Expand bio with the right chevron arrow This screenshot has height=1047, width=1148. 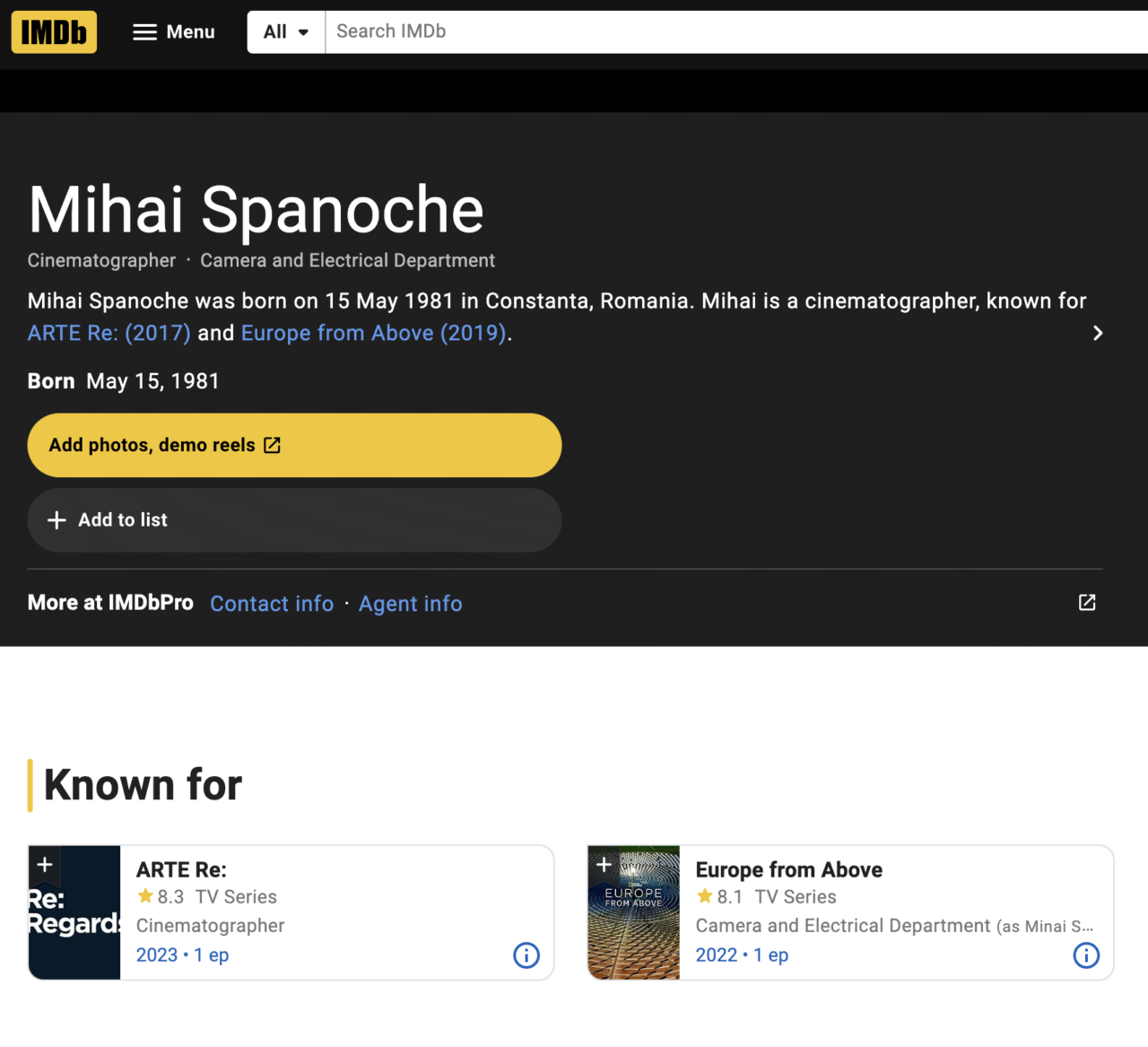[x=1098, y=334]
